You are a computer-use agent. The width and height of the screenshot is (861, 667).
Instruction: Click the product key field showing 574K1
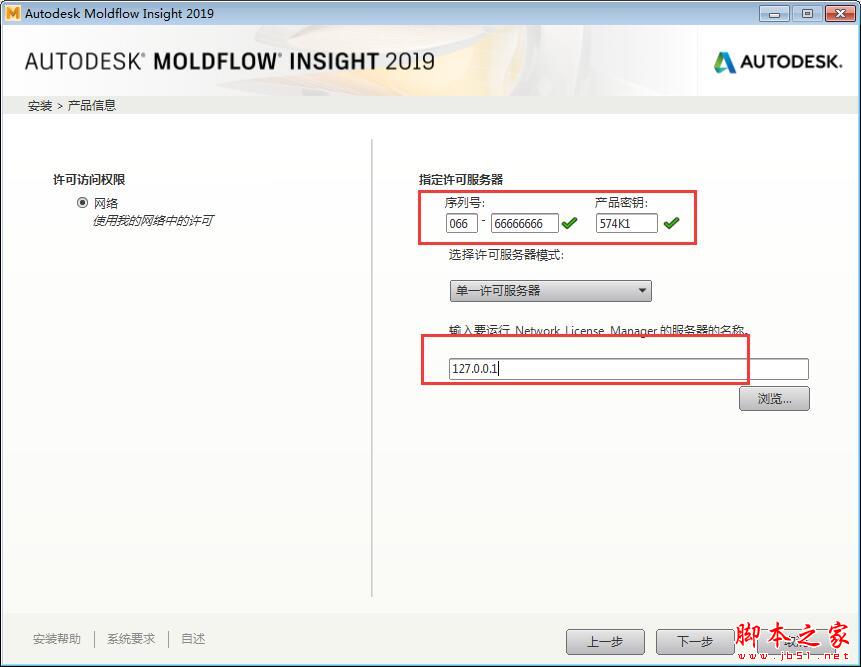[626, 223]
